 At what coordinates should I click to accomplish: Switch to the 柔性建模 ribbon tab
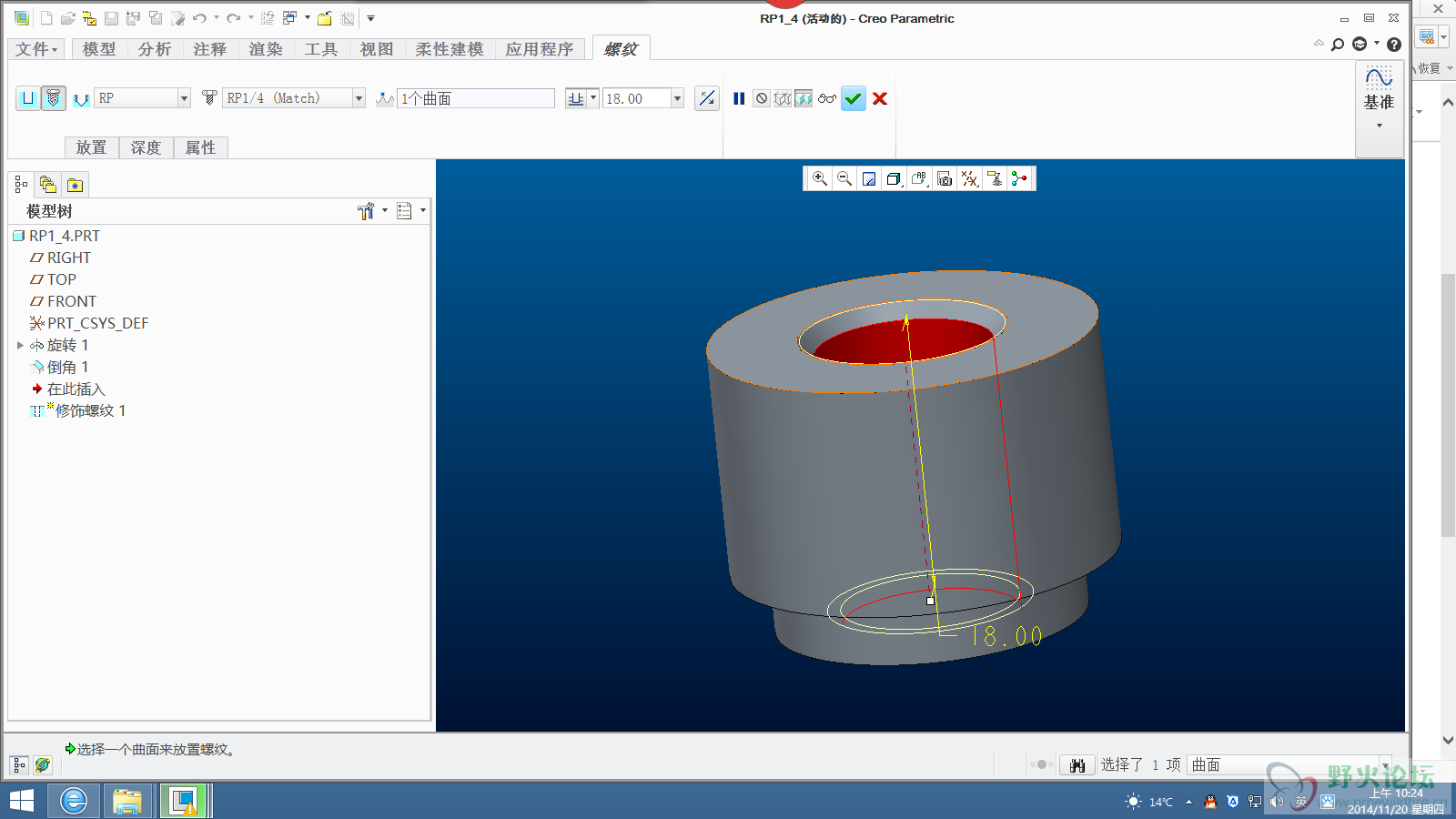click(450, 49)
